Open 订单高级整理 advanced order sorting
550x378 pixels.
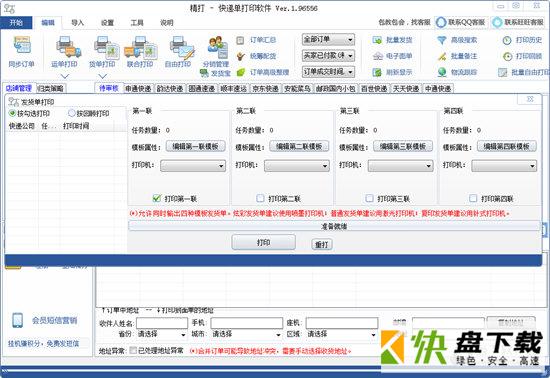coord(262,72)
